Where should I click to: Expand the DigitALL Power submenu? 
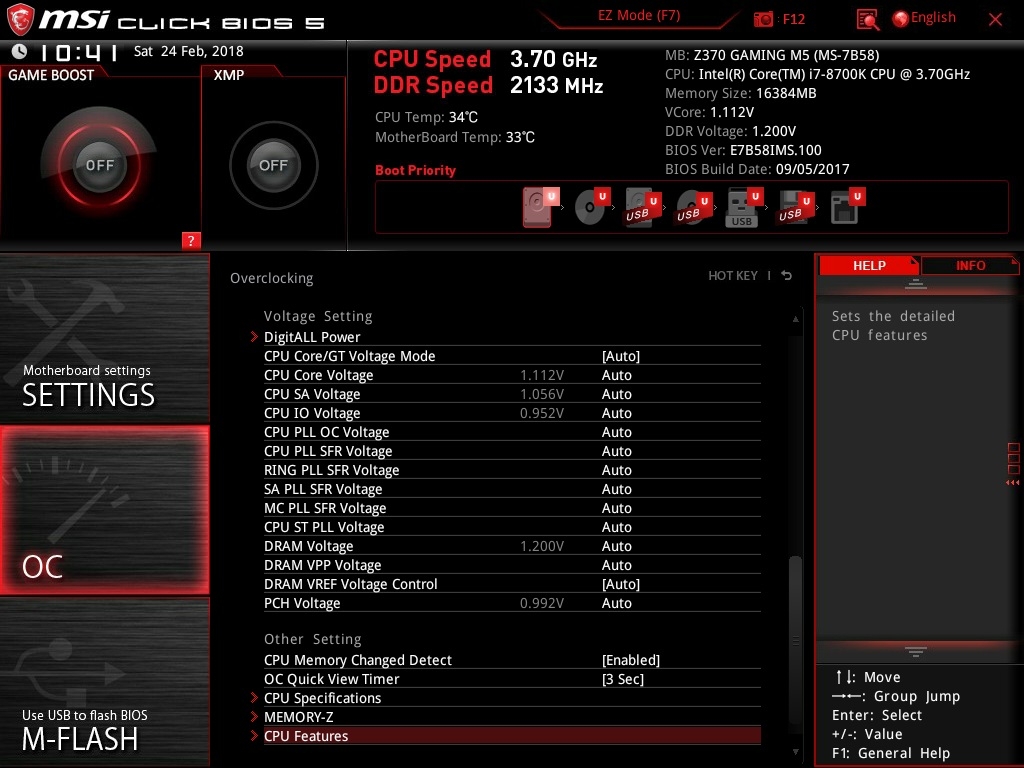click(x=312, y=337)
